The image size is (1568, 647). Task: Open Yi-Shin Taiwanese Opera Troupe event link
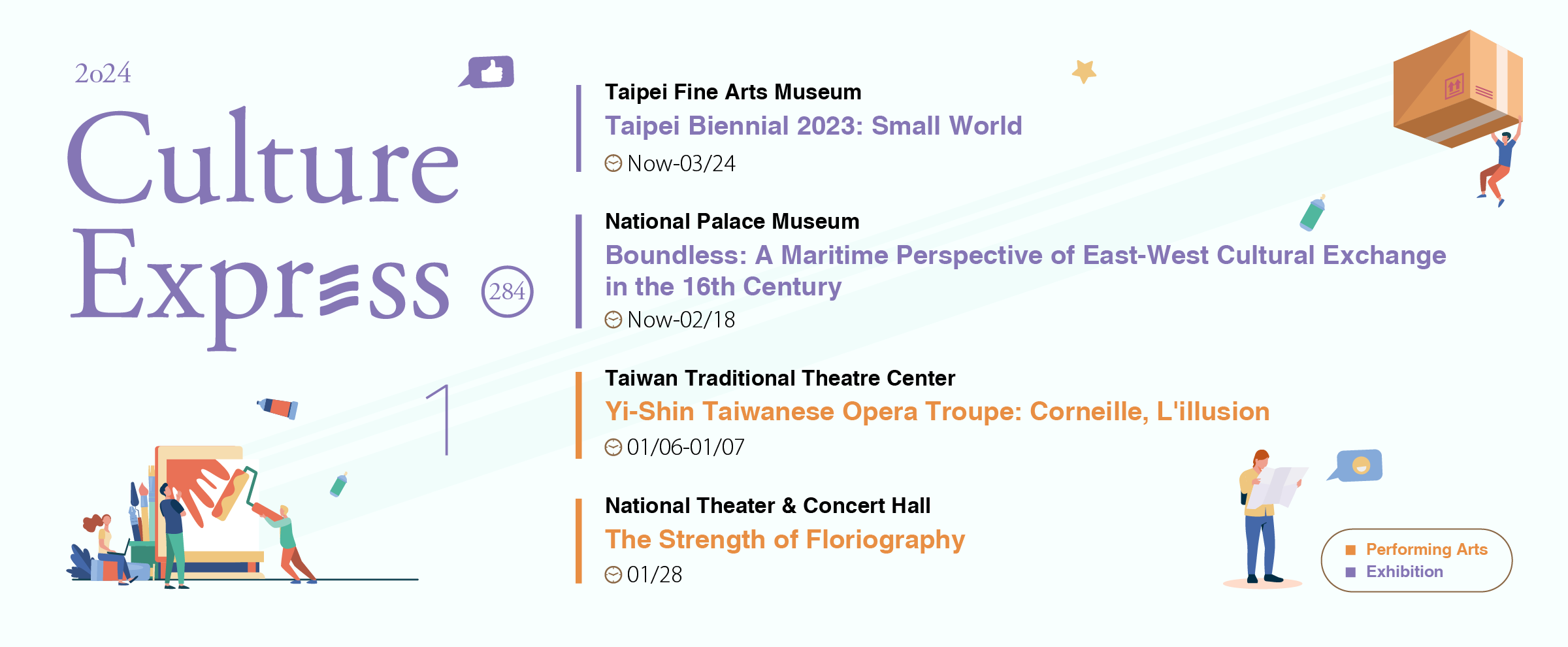click(937, 412)
